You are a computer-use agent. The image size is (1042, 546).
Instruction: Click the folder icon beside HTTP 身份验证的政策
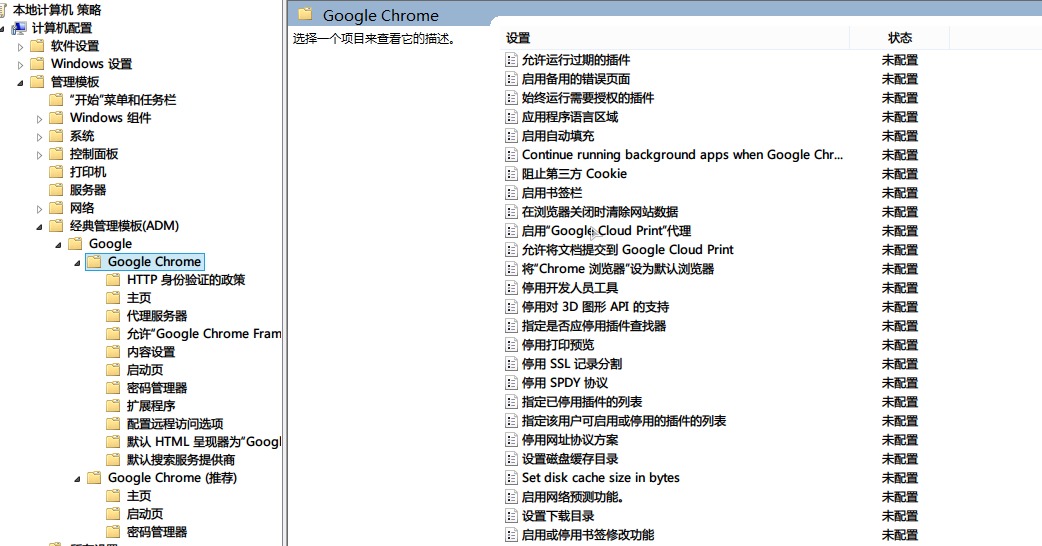click(x=114, y=280)
